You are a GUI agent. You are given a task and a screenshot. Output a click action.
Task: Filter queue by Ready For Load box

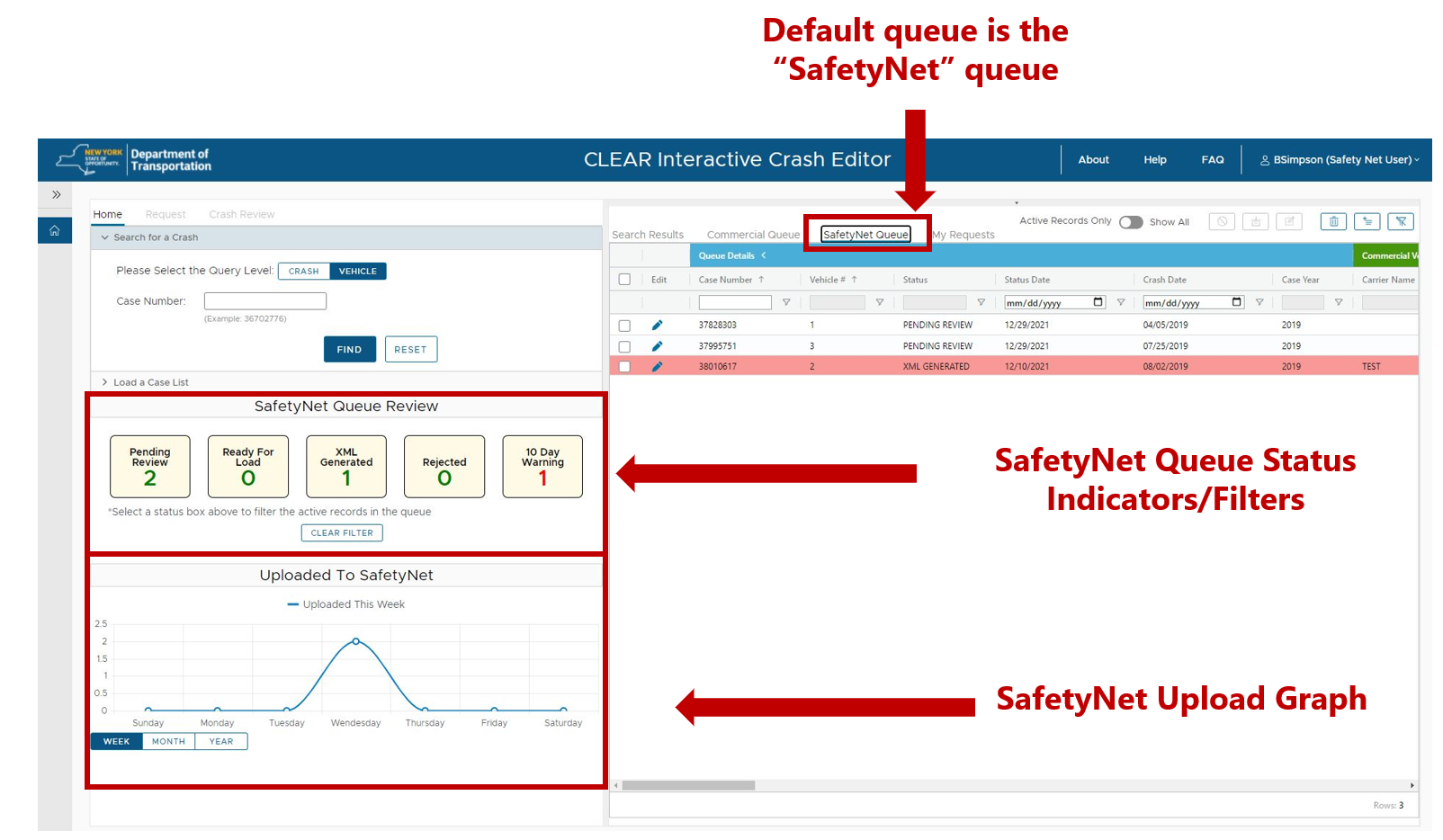point(248,467)
